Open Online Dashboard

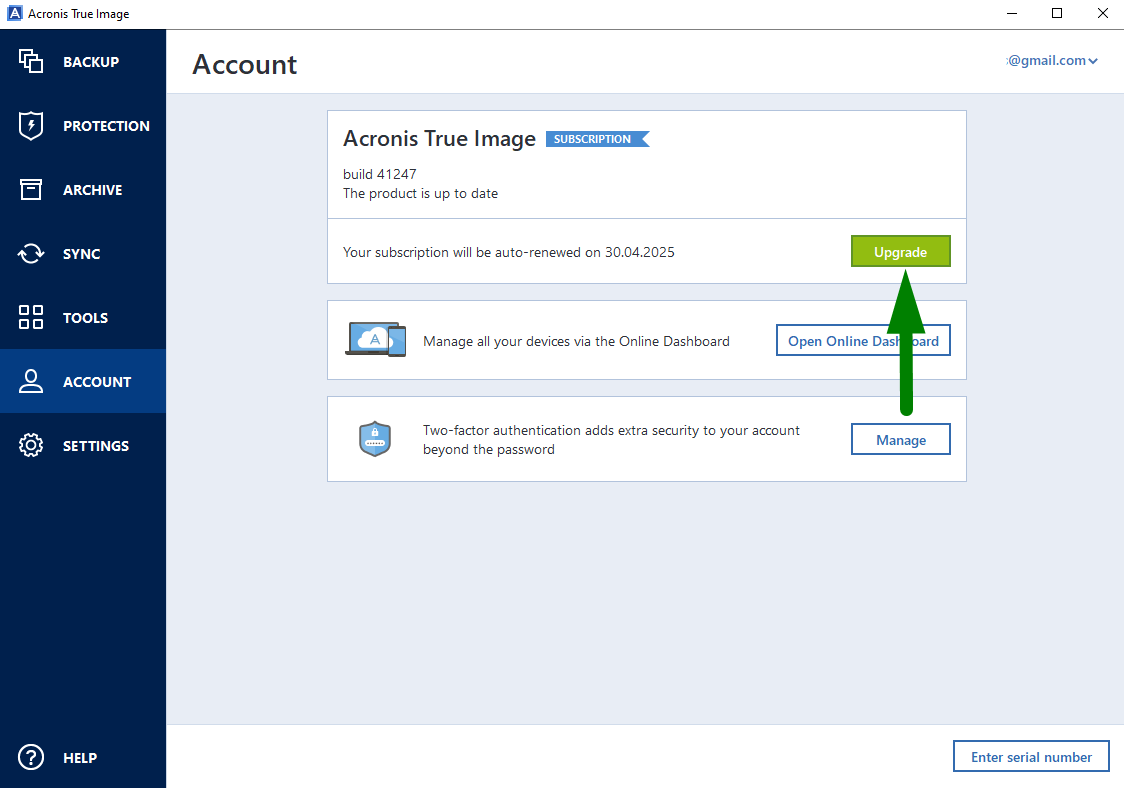click(x=863, y=340)
